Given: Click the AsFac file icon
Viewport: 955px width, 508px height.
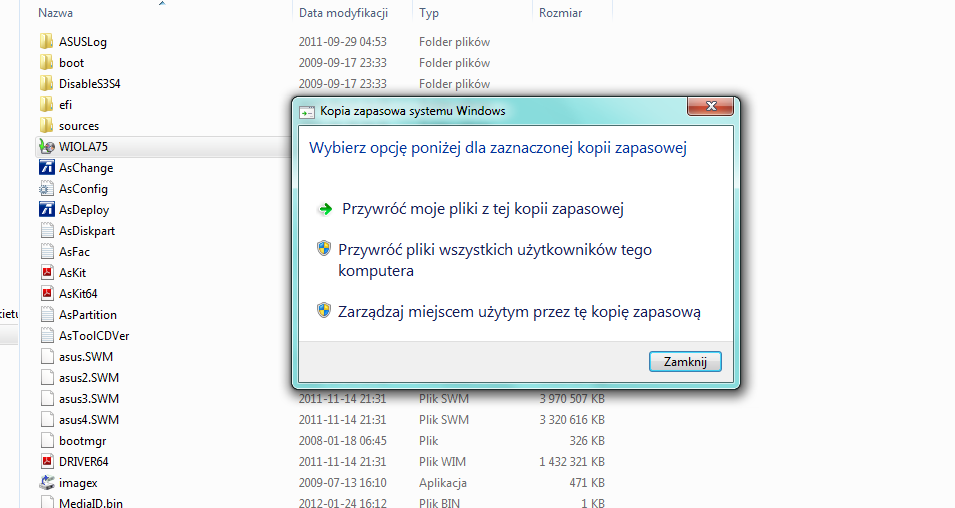Looking at the screenshot, I should (46, 252).
